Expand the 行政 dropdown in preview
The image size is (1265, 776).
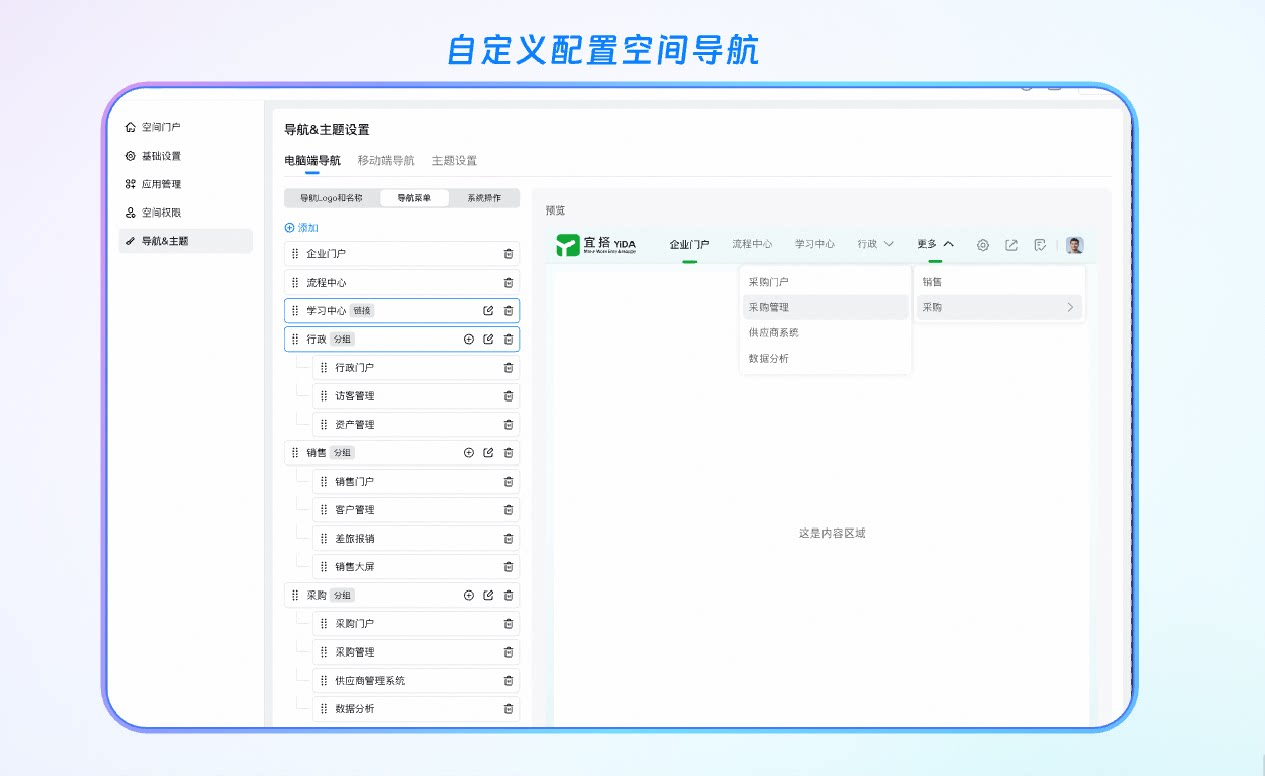point(875,244)
